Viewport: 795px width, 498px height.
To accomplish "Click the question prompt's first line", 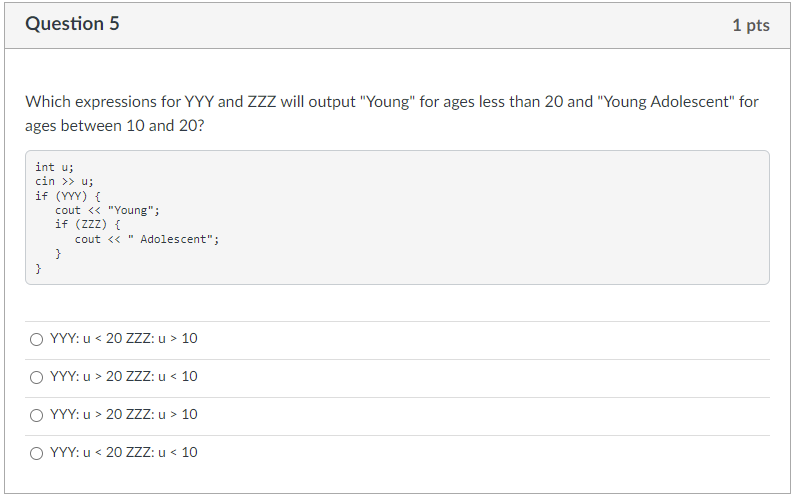I will point(392,102).
